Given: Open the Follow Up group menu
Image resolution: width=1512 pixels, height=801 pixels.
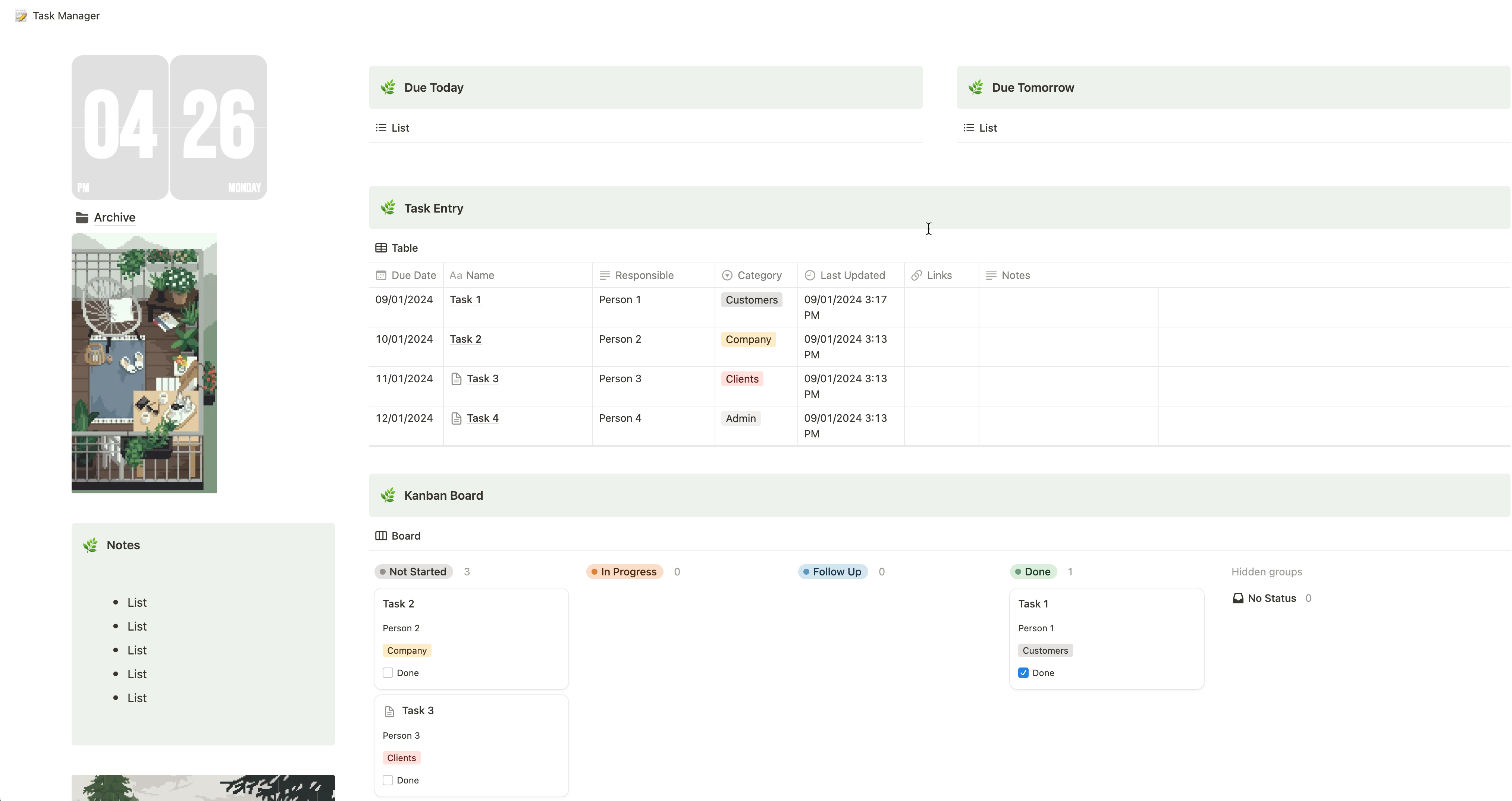Looking at the screenshot, I should (833, 572).
